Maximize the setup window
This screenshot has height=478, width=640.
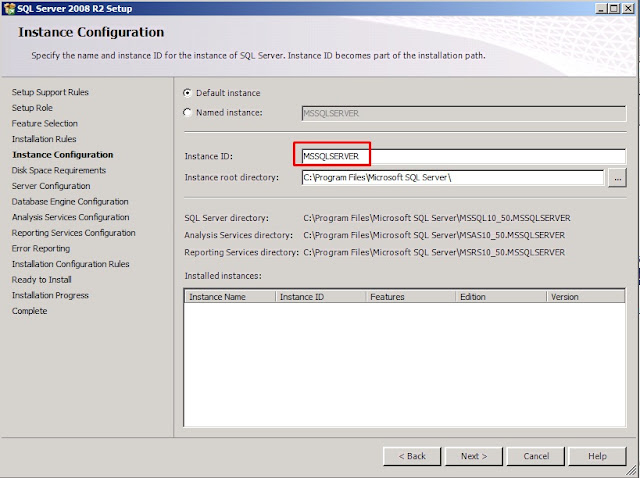614,9
